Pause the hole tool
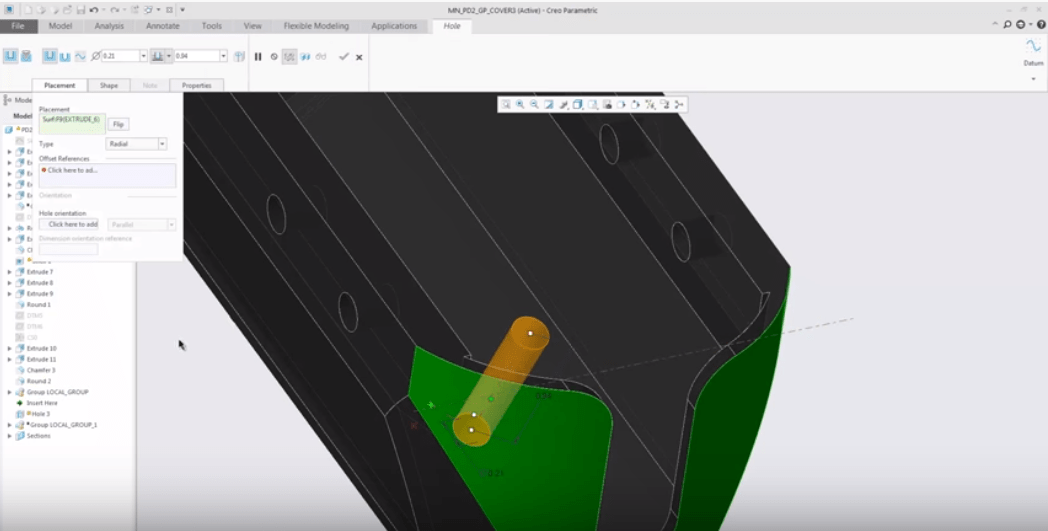This screenshot has height=531, width=1048. pyautogui.click(x=258, y=57)
